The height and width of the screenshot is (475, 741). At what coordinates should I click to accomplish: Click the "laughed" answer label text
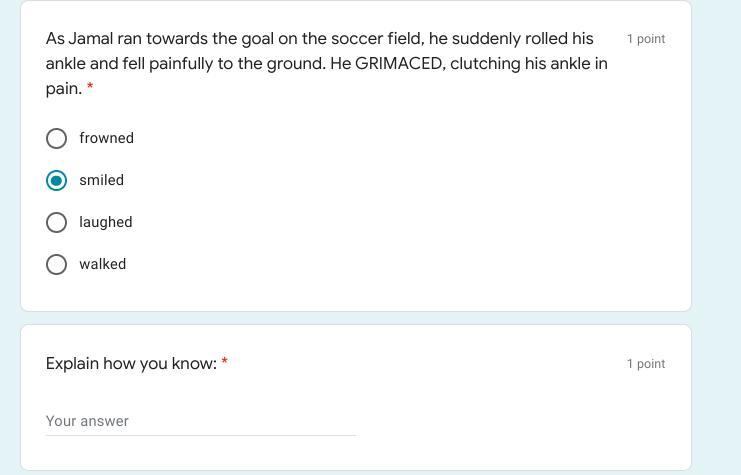[x=105, y=222]
